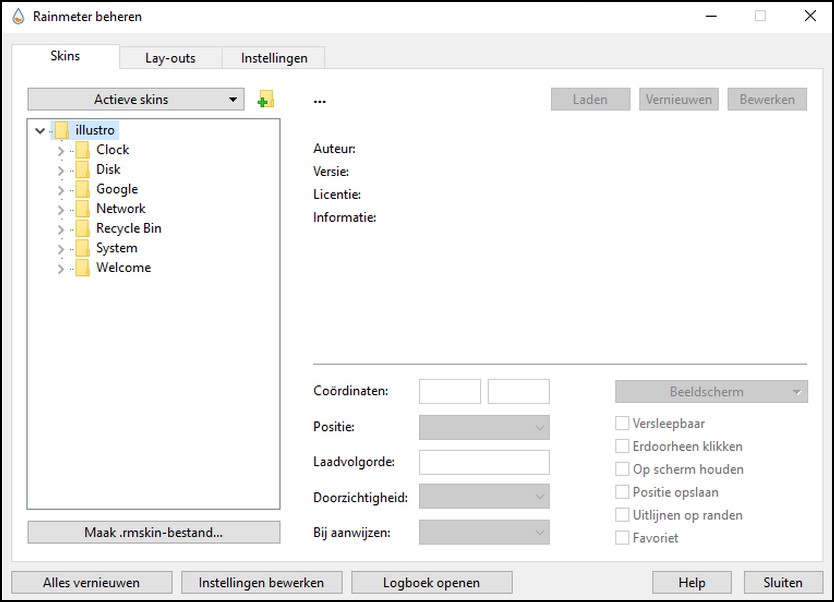Click the second Coördinaten input field
Screen dimensions: 834x602
point(519,391)
